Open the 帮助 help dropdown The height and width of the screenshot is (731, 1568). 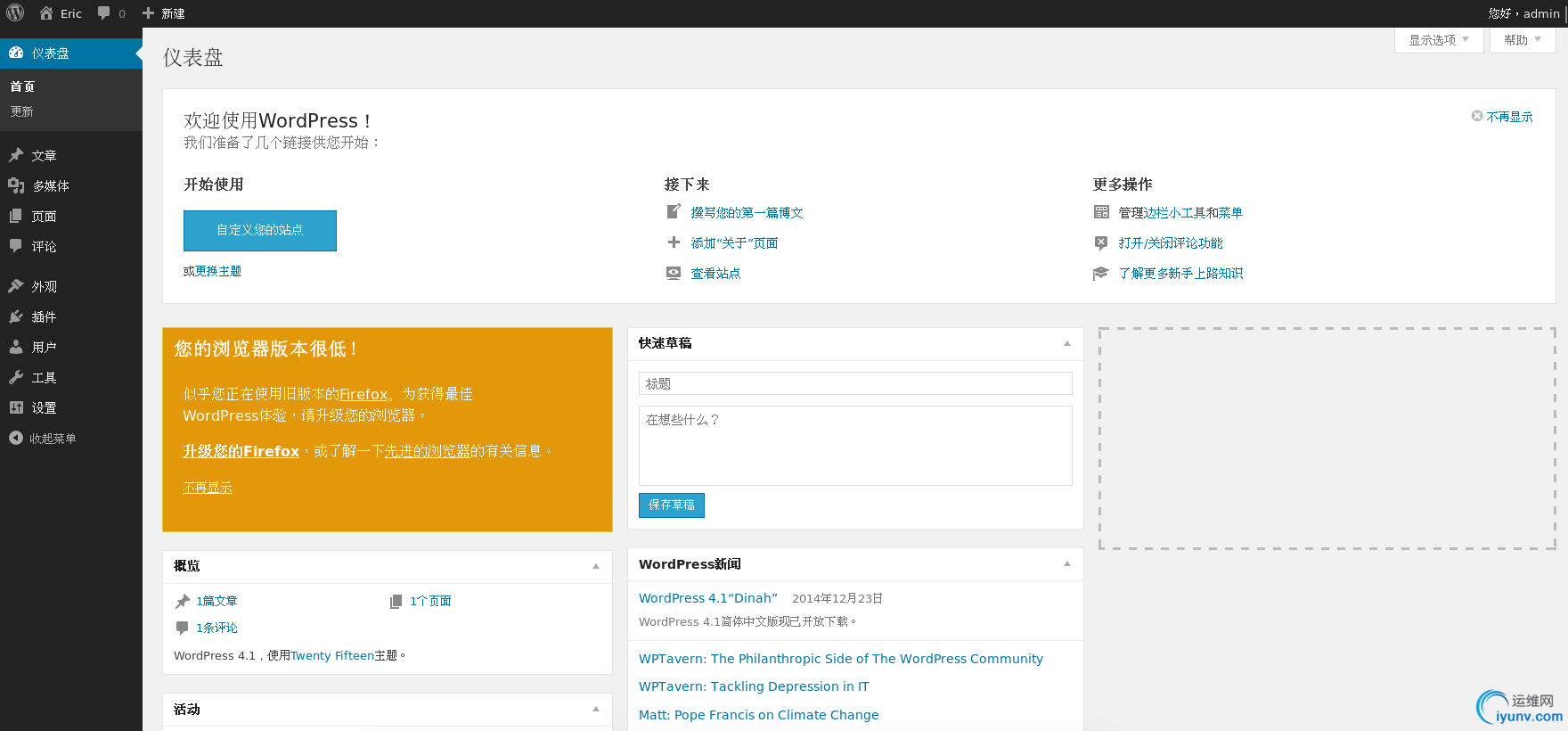[x=1523, y=40]
